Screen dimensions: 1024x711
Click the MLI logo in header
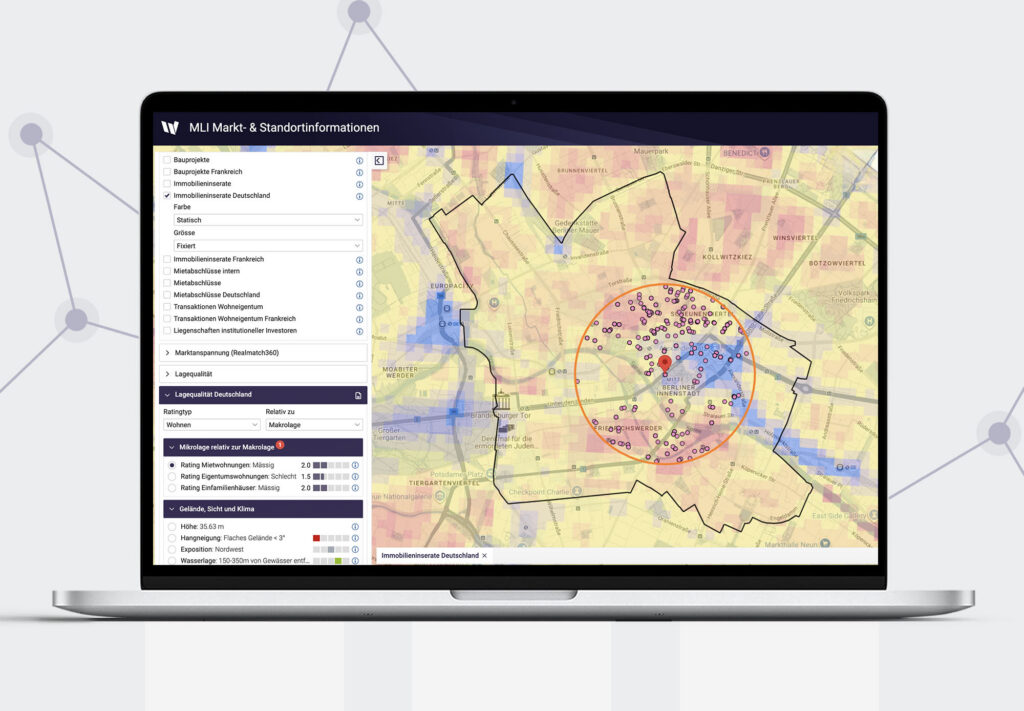[170, 127]
